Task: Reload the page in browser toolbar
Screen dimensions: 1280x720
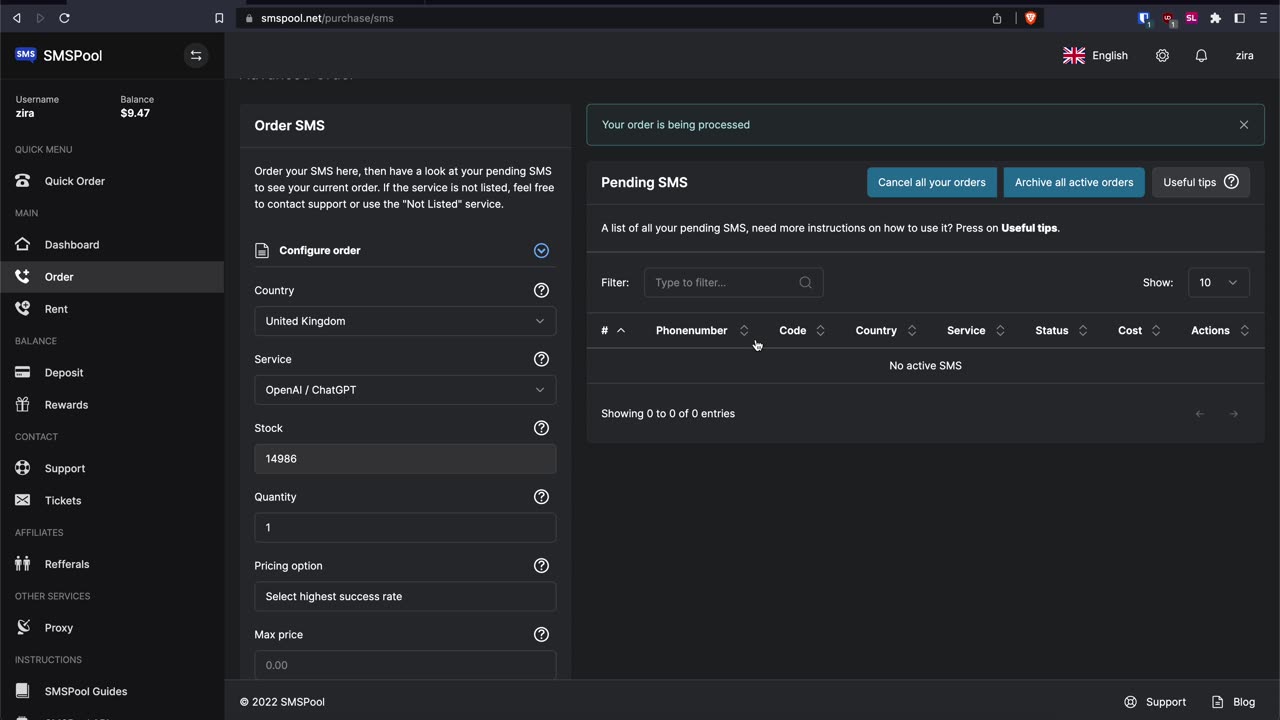Action: [x=64, y=18]
